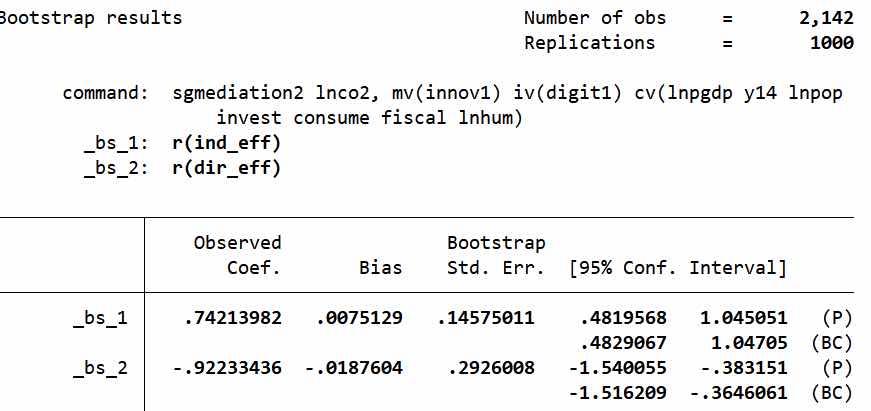The image size is (871, 411).
Task: Click the standard error .14575011
Action: (486, 319)
